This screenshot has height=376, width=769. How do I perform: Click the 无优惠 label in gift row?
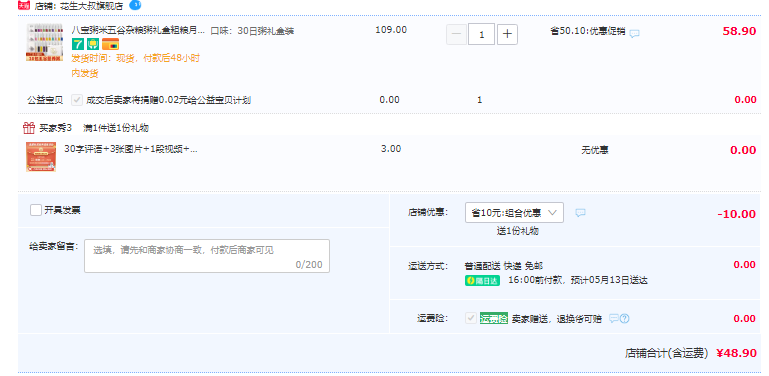[x=595, y=150]
